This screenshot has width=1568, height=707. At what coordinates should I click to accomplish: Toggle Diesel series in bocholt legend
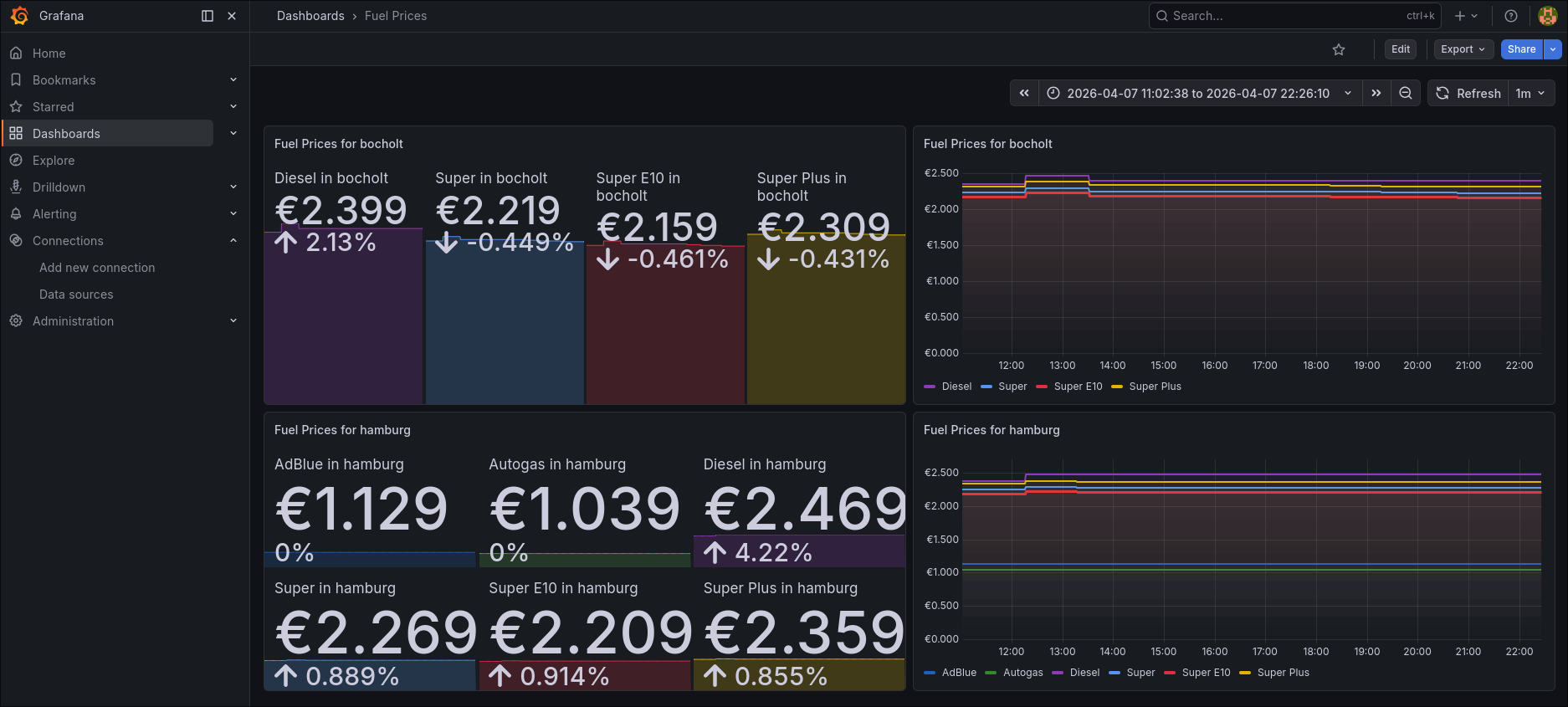click(x=956, y=387)
